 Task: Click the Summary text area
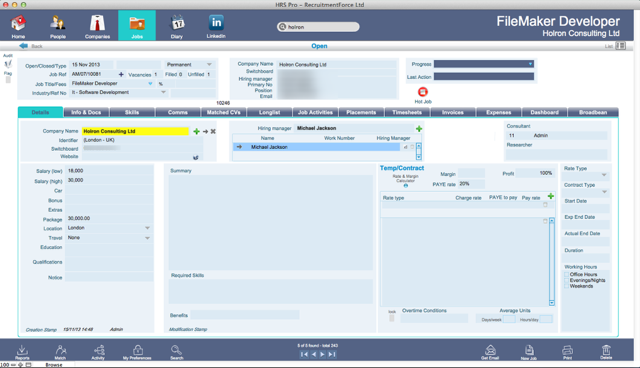[271, 222]
